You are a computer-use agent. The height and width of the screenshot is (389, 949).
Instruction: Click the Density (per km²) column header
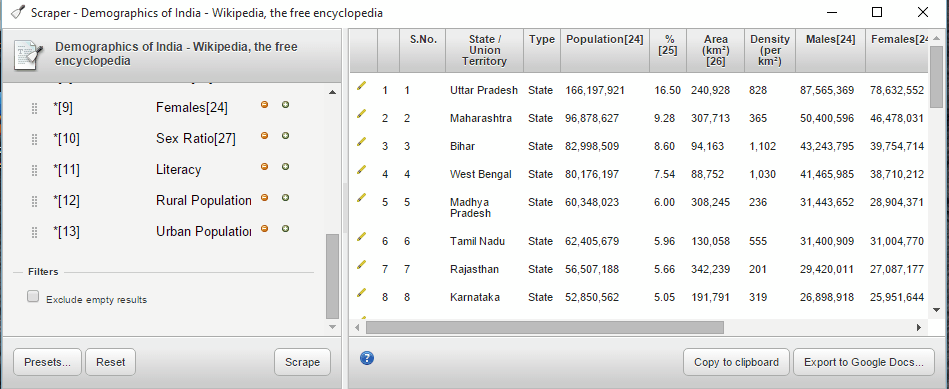click(769, 50)
